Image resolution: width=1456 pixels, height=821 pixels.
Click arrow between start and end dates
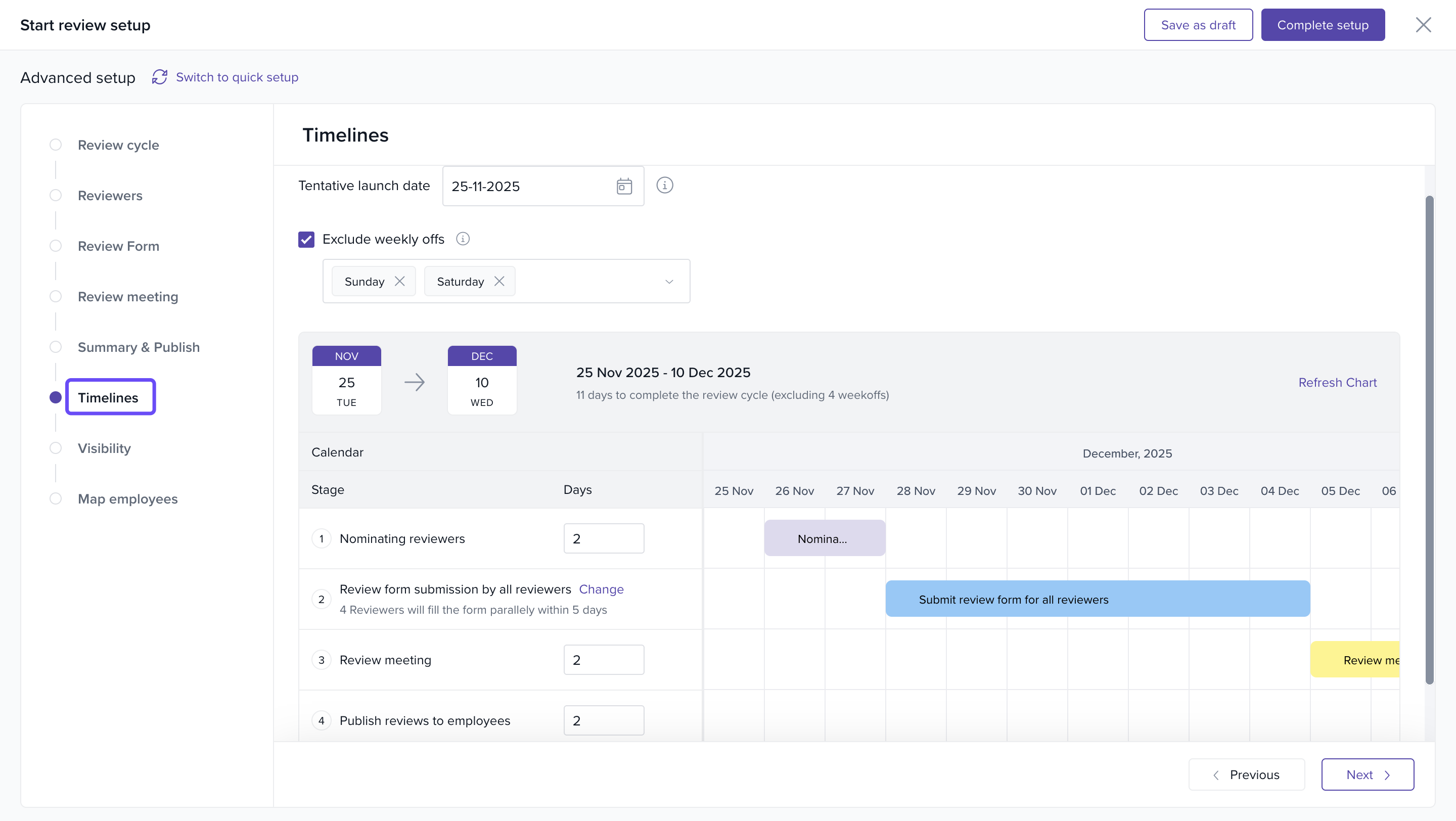click(415, 382)
